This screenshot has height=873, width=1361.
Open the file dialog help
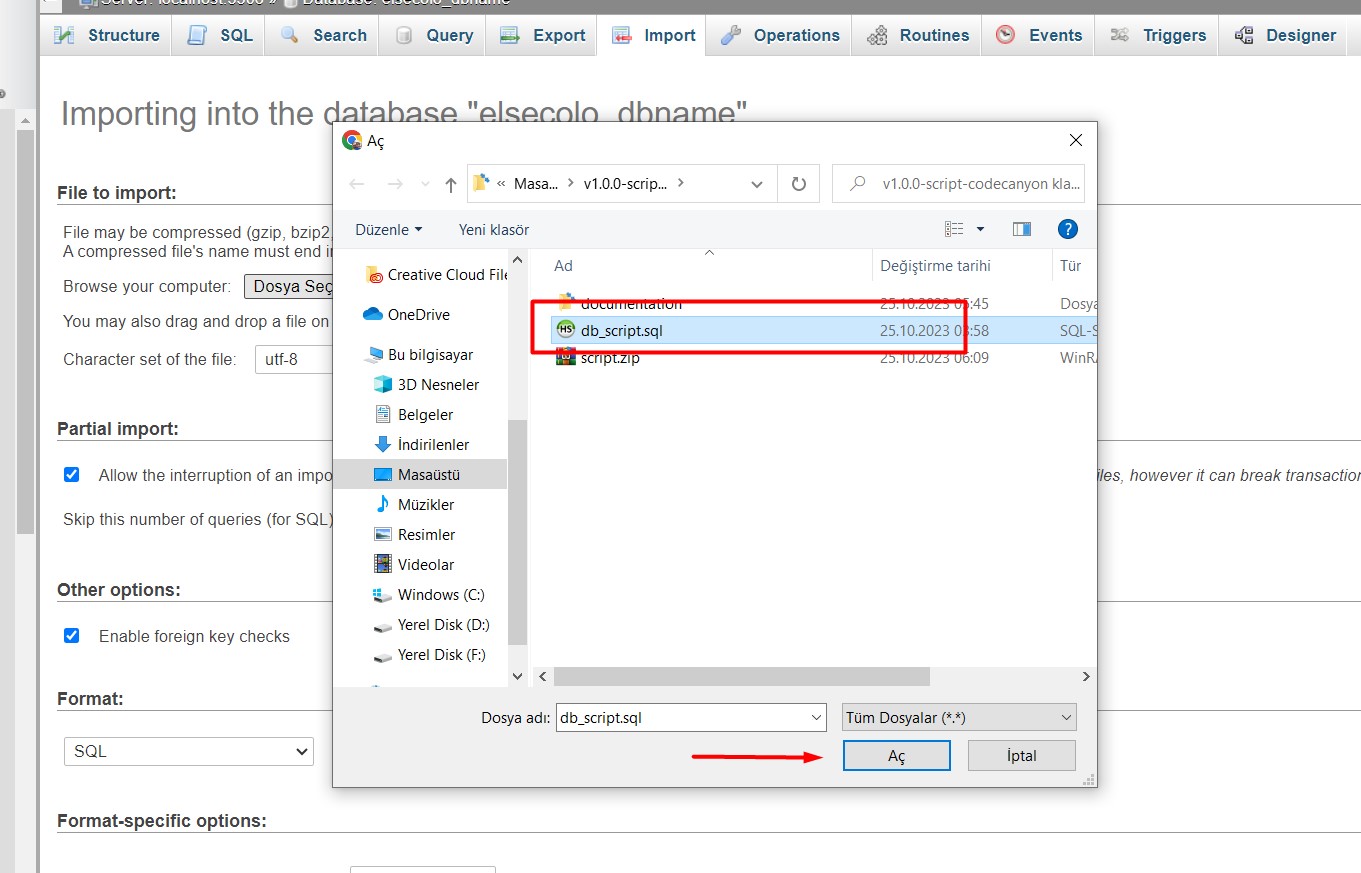point(1067,229)
